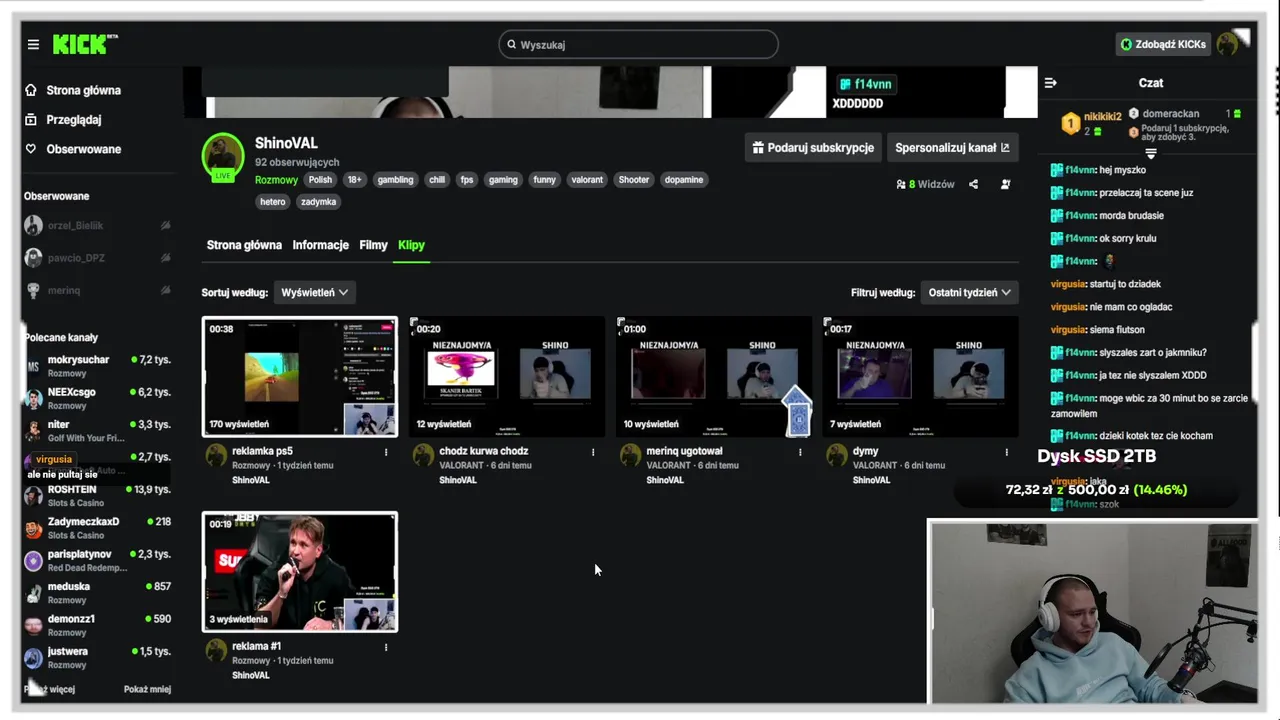Click the Obserwowane heart icon
The width and height of the screenshot is (1280, 720).
coord(32,149)
